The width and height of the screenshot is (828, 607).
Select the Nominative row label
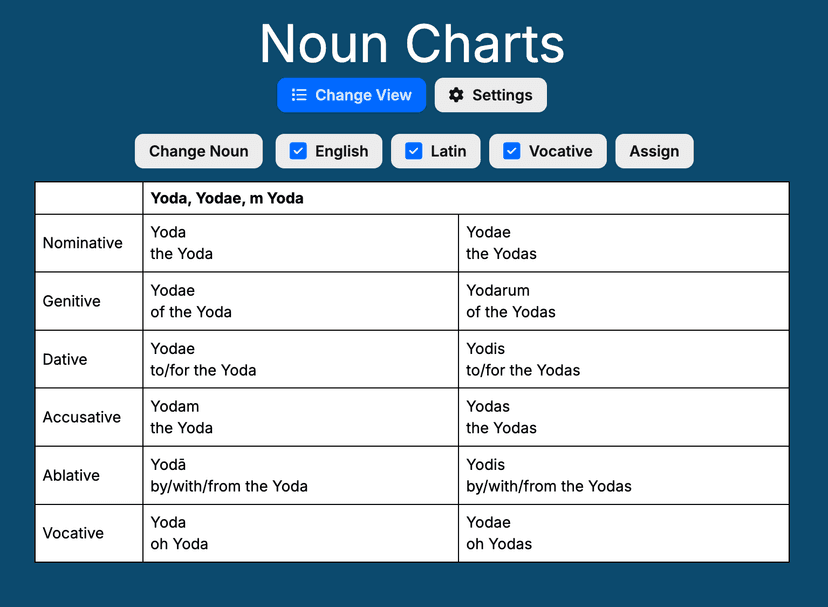tap(83, 243)
